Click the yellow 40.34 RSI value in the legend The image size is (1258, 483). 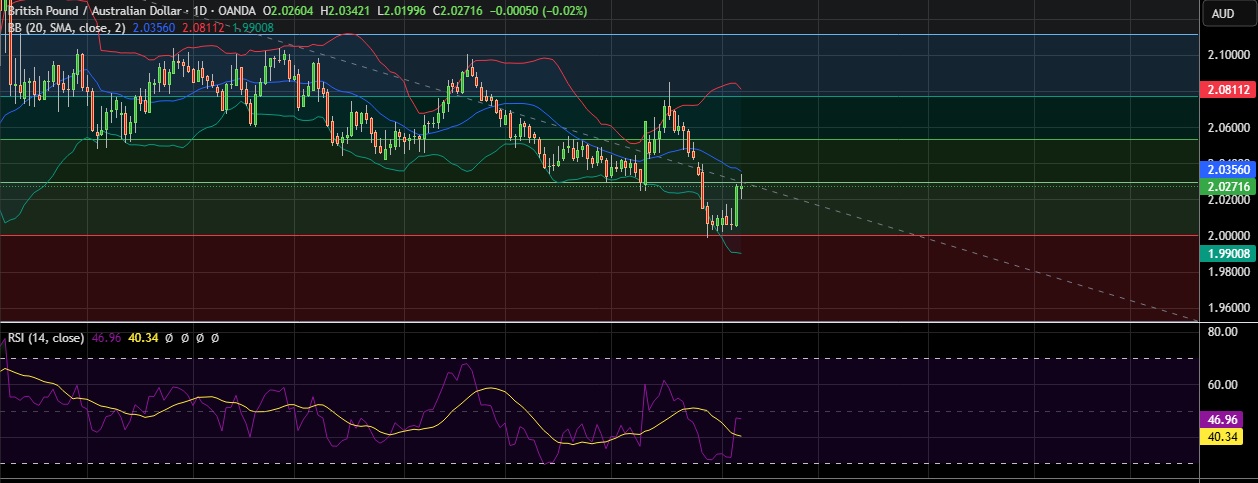144,338
